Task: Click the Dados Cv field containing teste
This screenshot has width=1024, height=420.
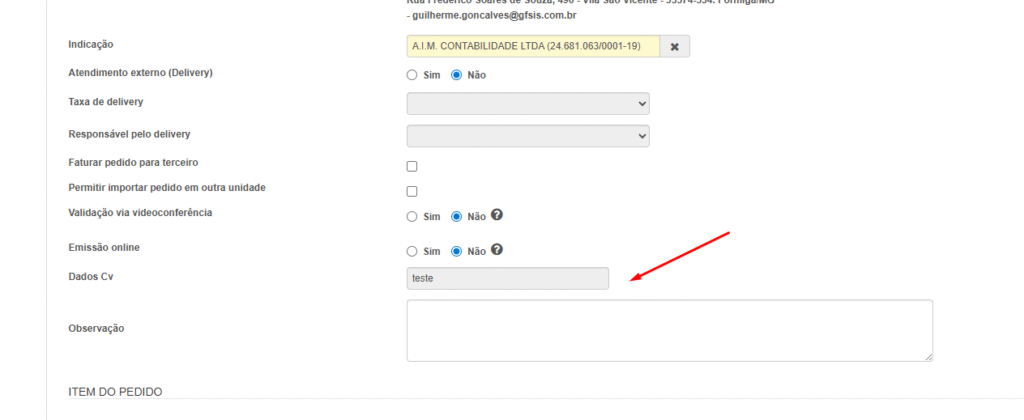Action: click(507, 278)
